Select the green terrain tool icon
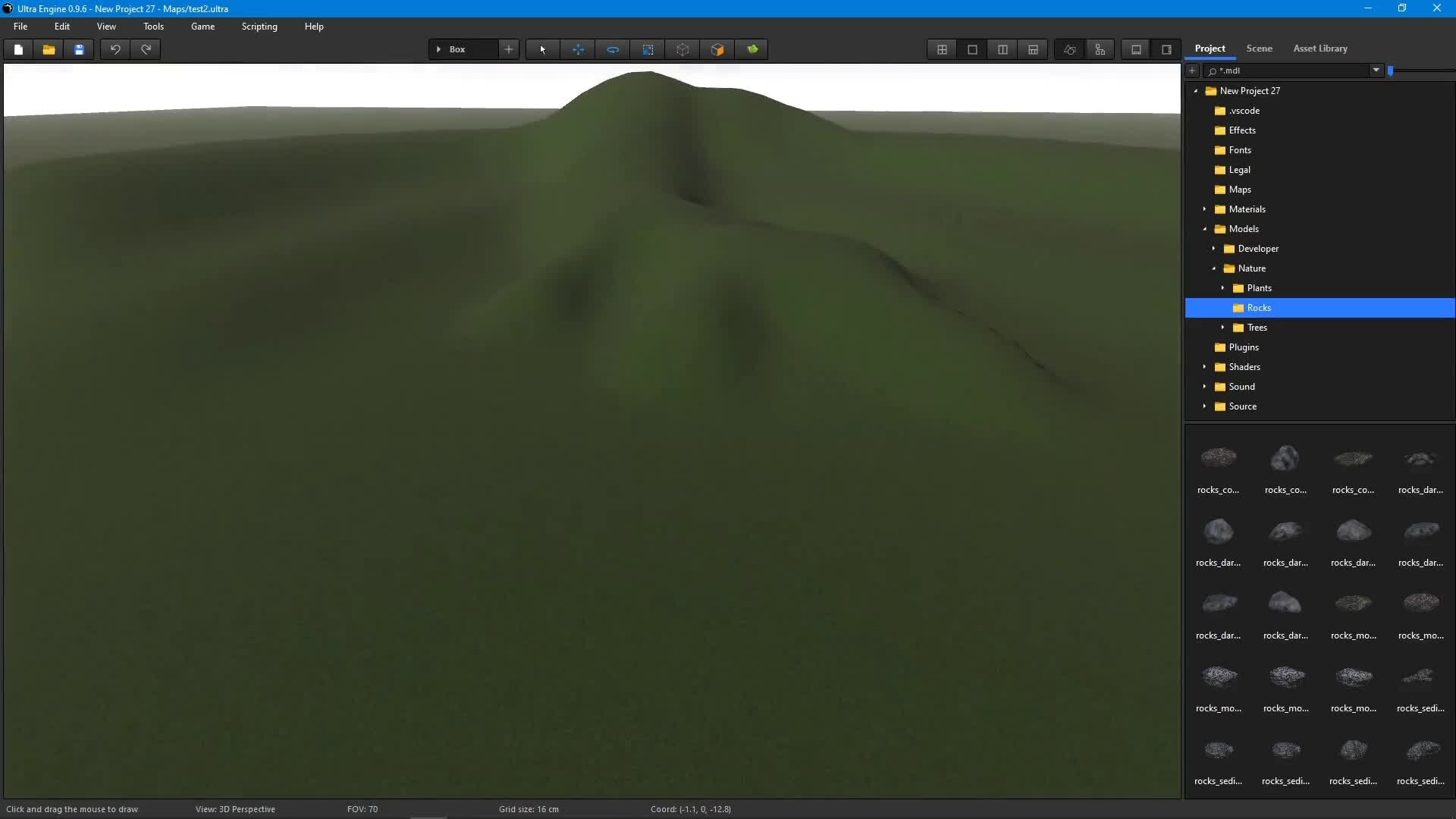Viewport: 1456px width, 819px height. click(x=752, y=49)
